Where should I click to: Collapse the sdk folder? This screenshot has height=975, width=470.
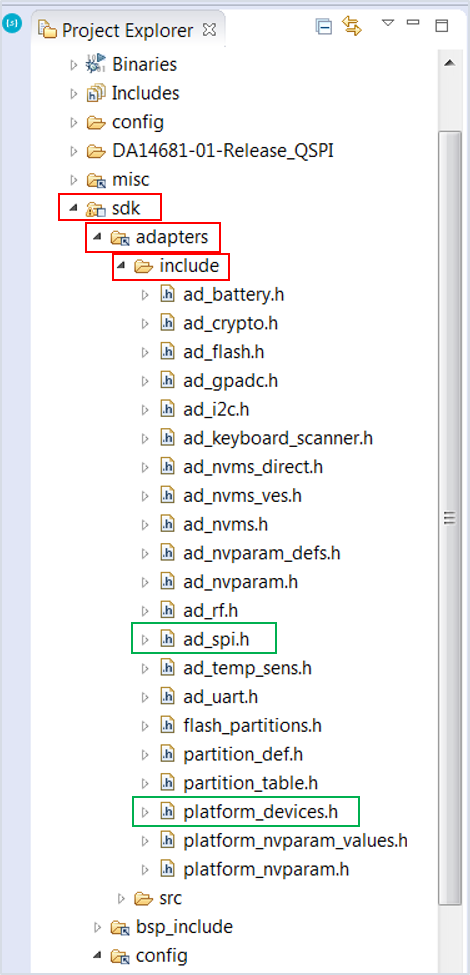point(74,209)
